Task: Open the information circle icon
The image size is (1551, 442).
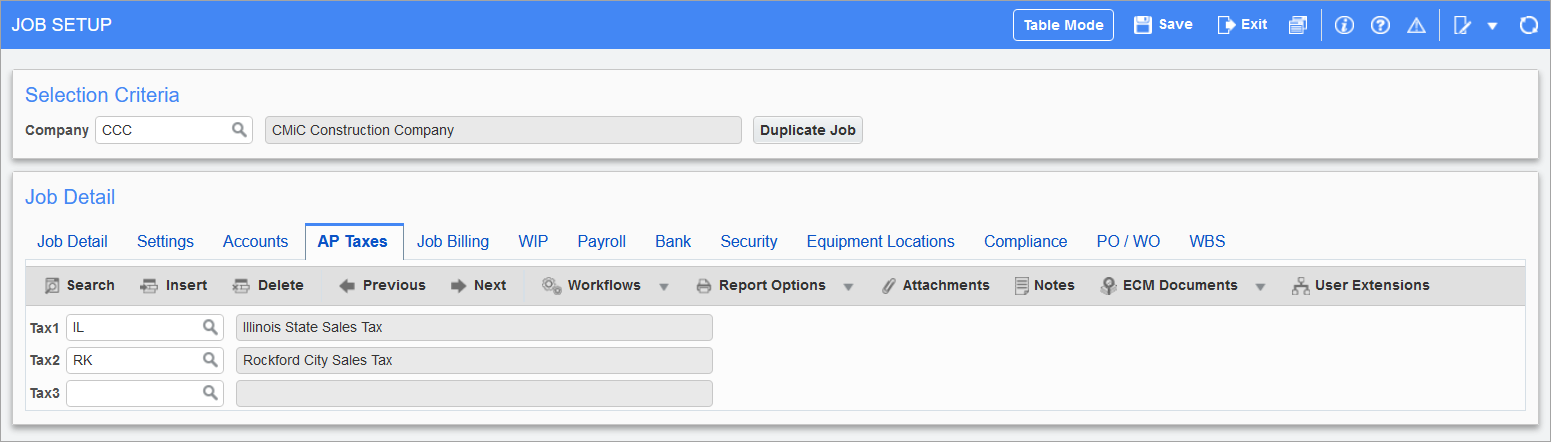Action: tap(1344, 25)
